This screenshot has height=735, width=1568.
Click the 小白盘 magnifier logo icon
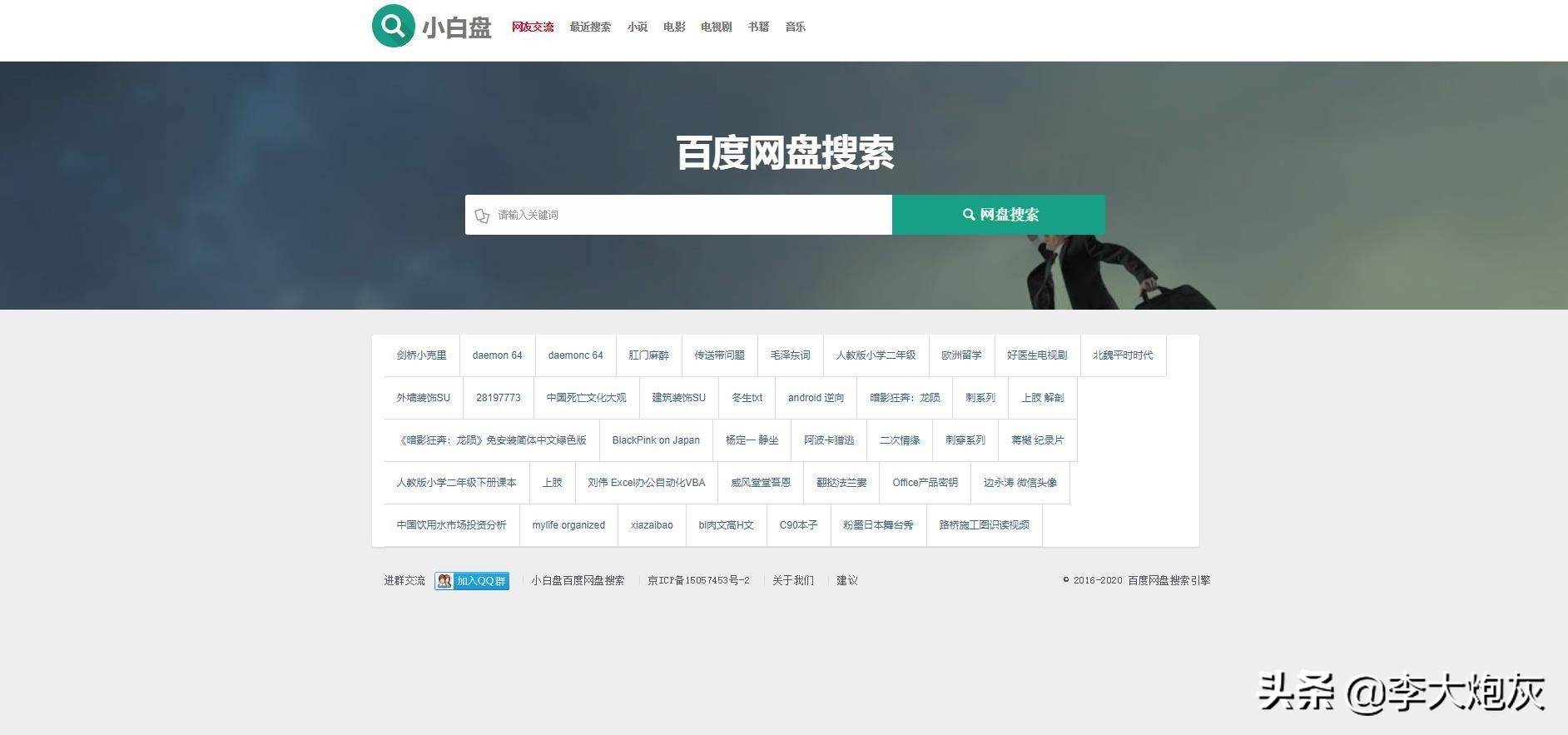(x=393, y=26)
